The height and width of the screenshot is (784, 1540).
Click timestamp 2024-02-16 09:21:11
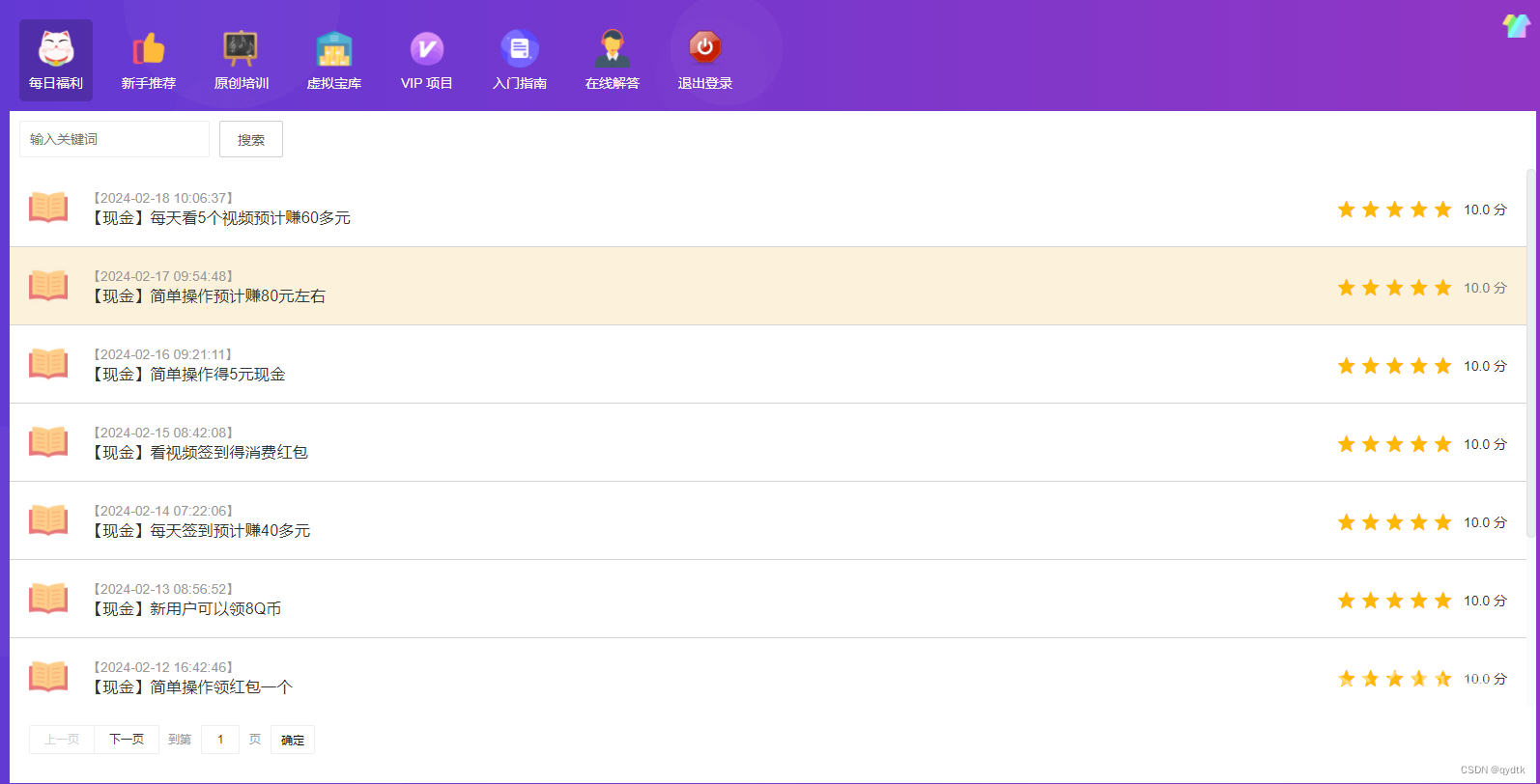pos(164,354)
